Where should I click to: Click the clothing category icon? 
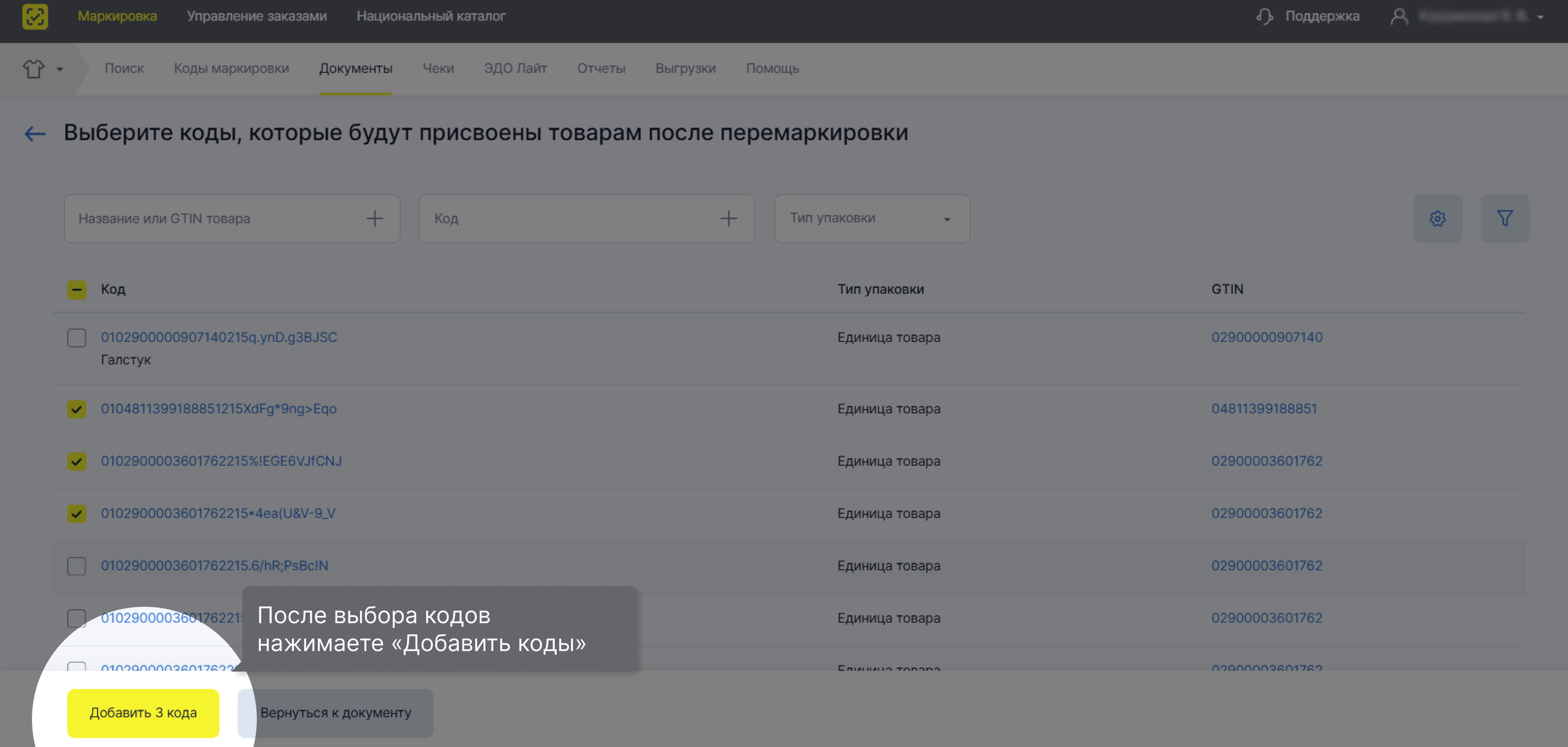(x=34, y=69)
